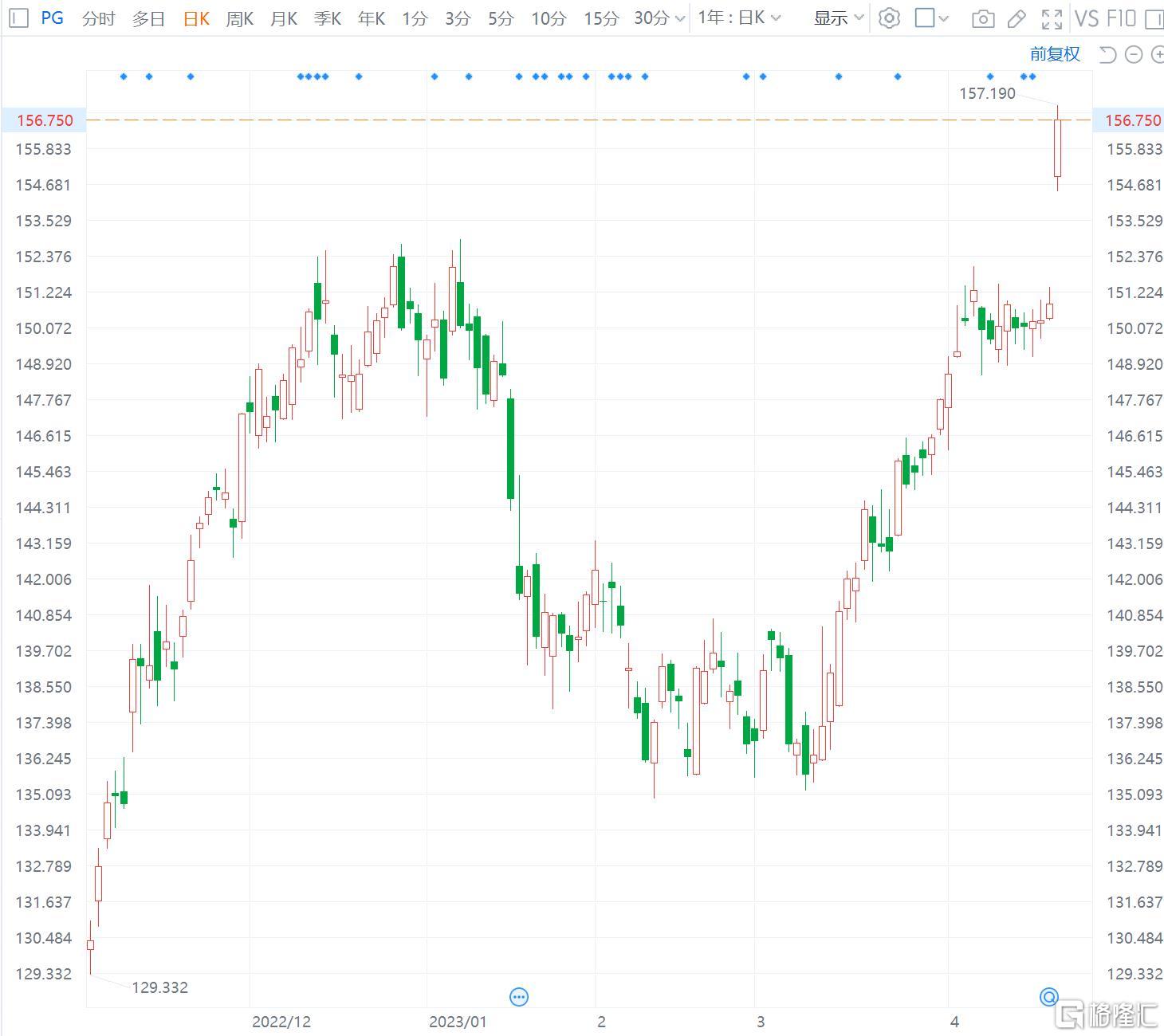
Task: Open the VS comparison button
Action: (1087, 18)
